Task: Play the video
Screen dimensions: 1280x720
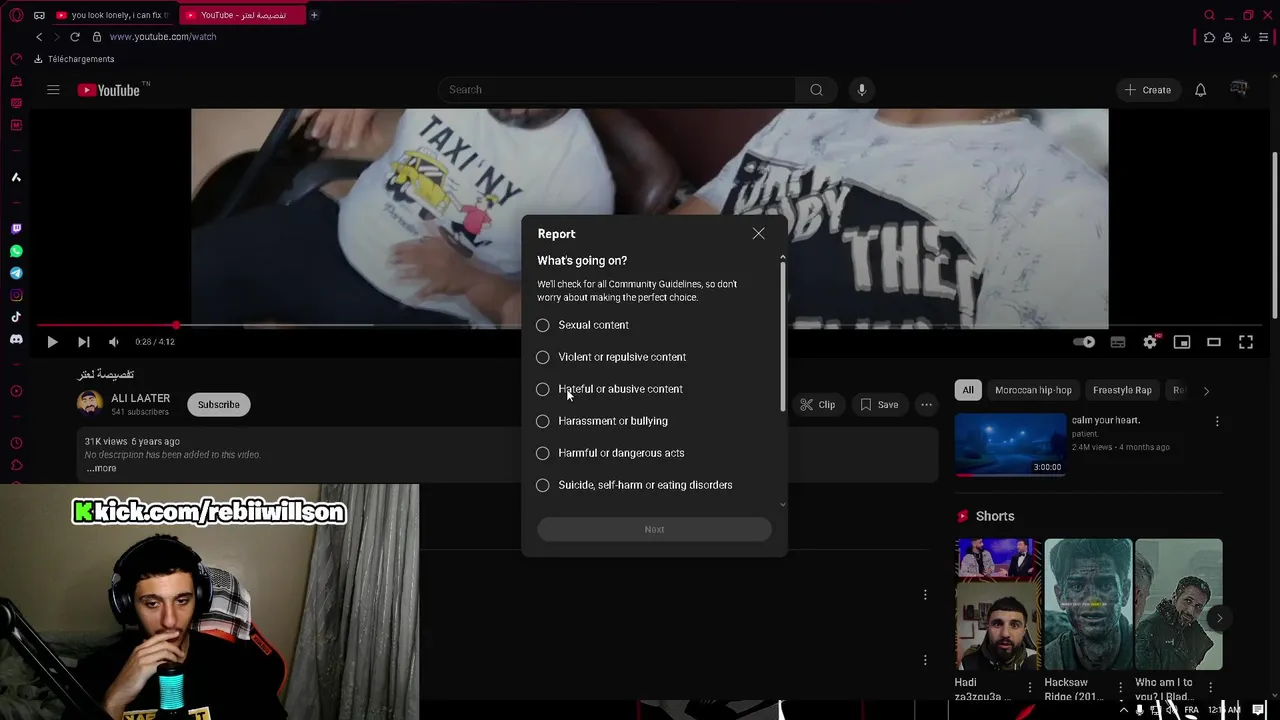Action: (52, 342)
